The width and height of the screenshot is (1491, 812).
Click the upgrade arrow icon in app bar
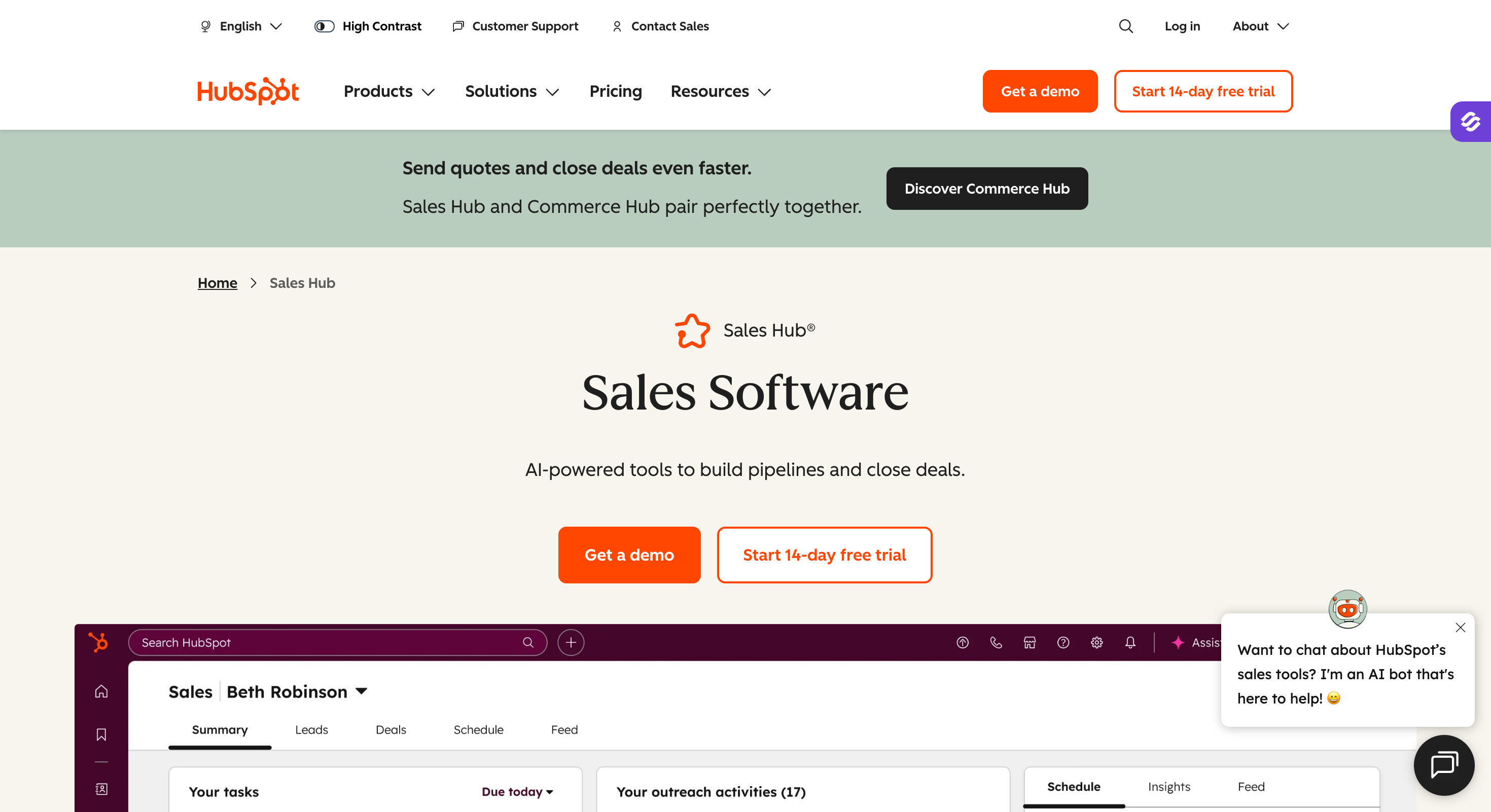(963, 643)
